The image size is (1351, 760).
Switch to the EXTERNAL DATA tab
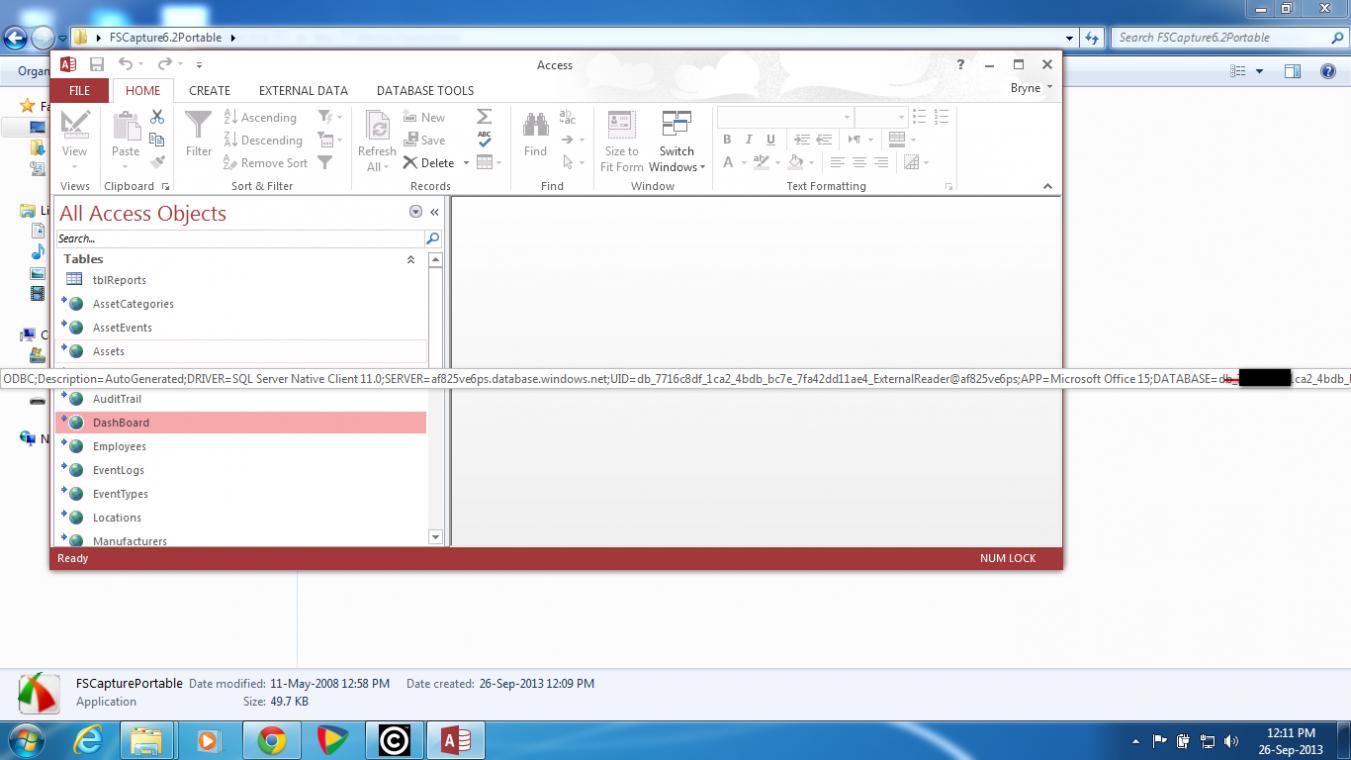[x=303, y=90]
